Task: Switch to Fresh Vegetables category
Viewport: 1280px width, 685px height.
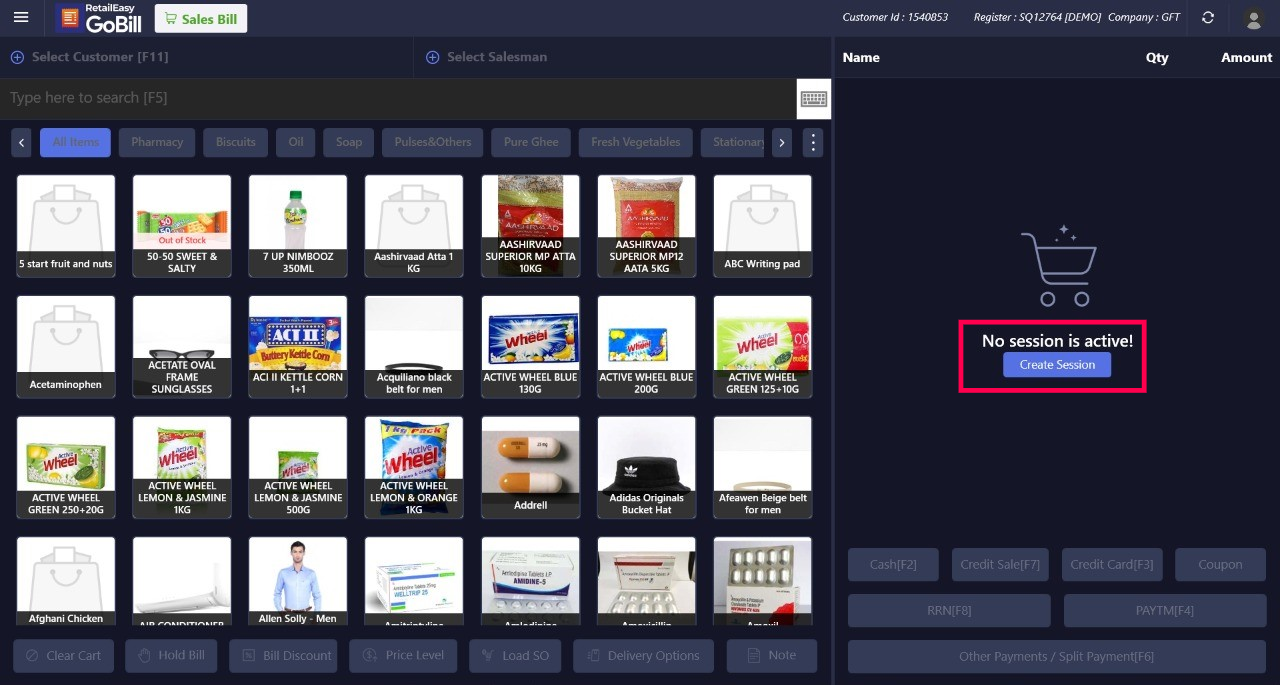Action: click(636, 142)
